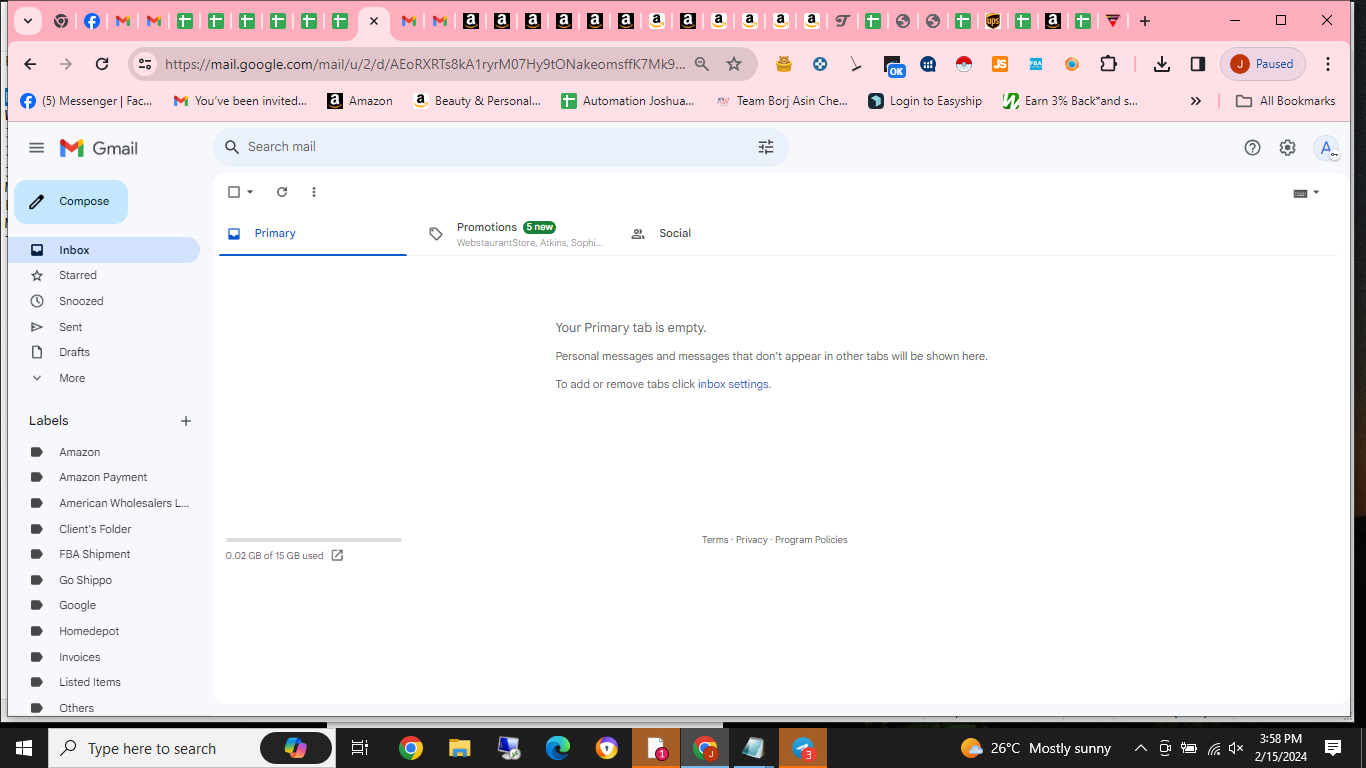Viewport: 1366px width, 768px height.
Task: Click the pencil Compose button
Action: pos(71,202)
